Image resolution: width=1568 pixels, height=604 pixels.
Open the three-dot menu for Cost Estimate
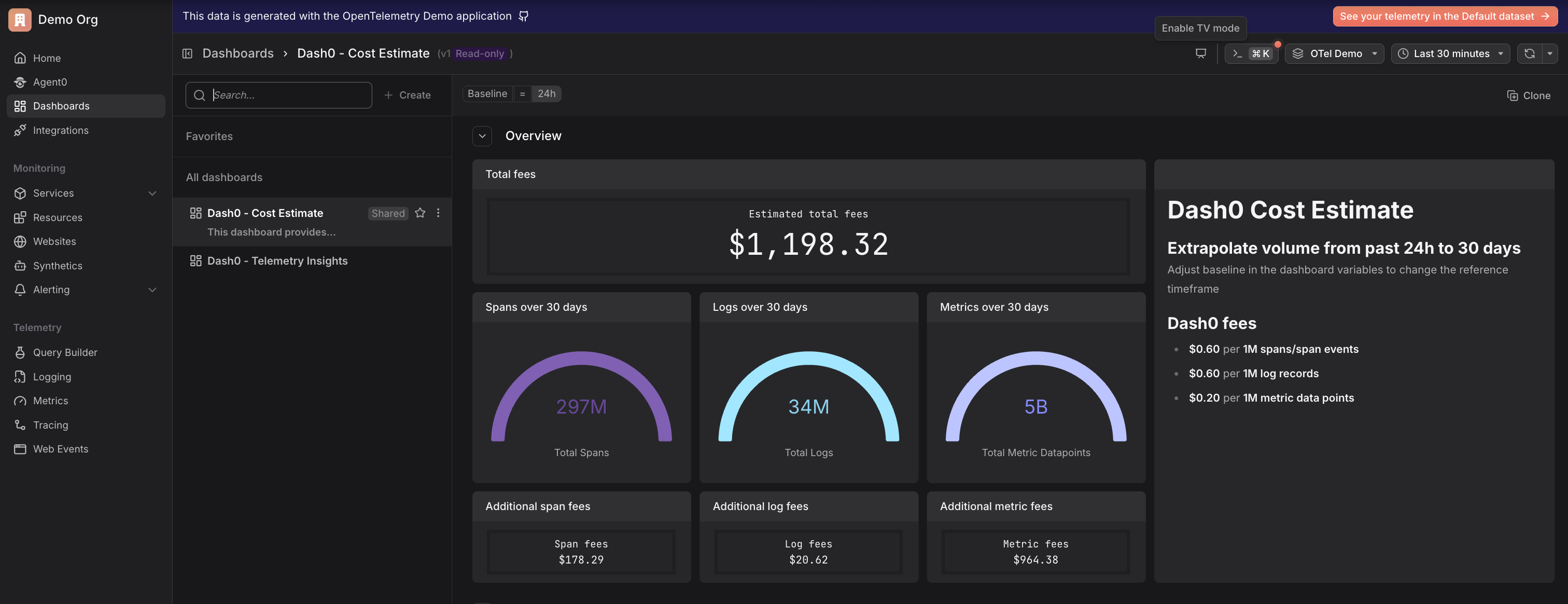click(438, 213)
